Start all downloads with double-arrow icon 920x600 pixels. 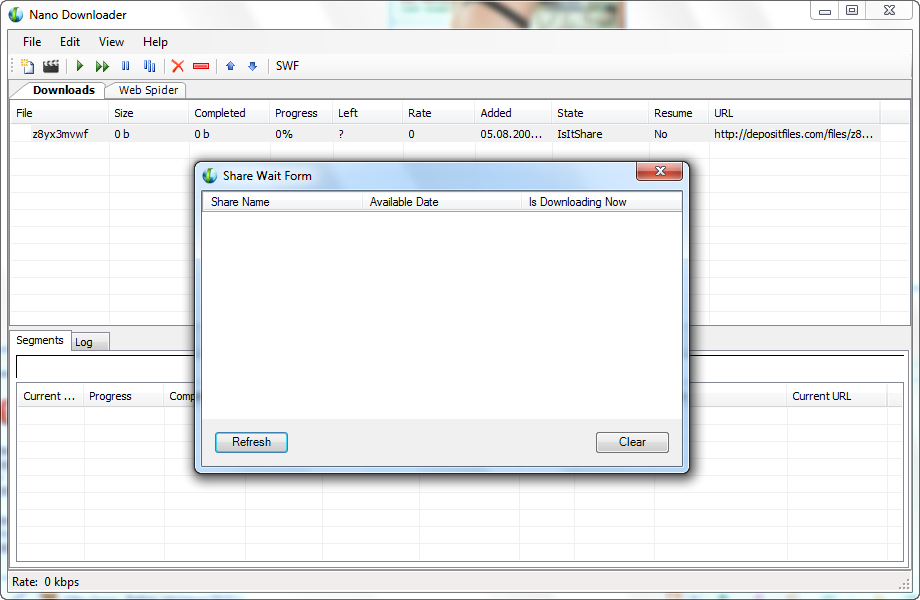pyautogui.click(x=102, y=66)
